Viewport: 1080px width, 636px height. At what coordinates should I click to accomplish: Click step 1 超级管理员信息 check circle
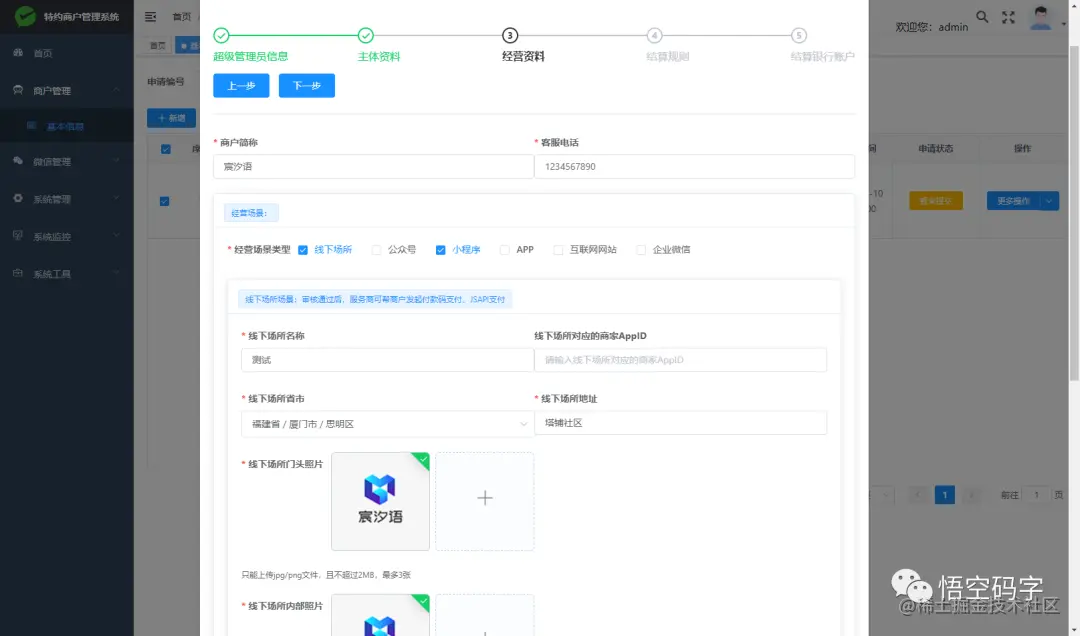click(x=221, y=35)
